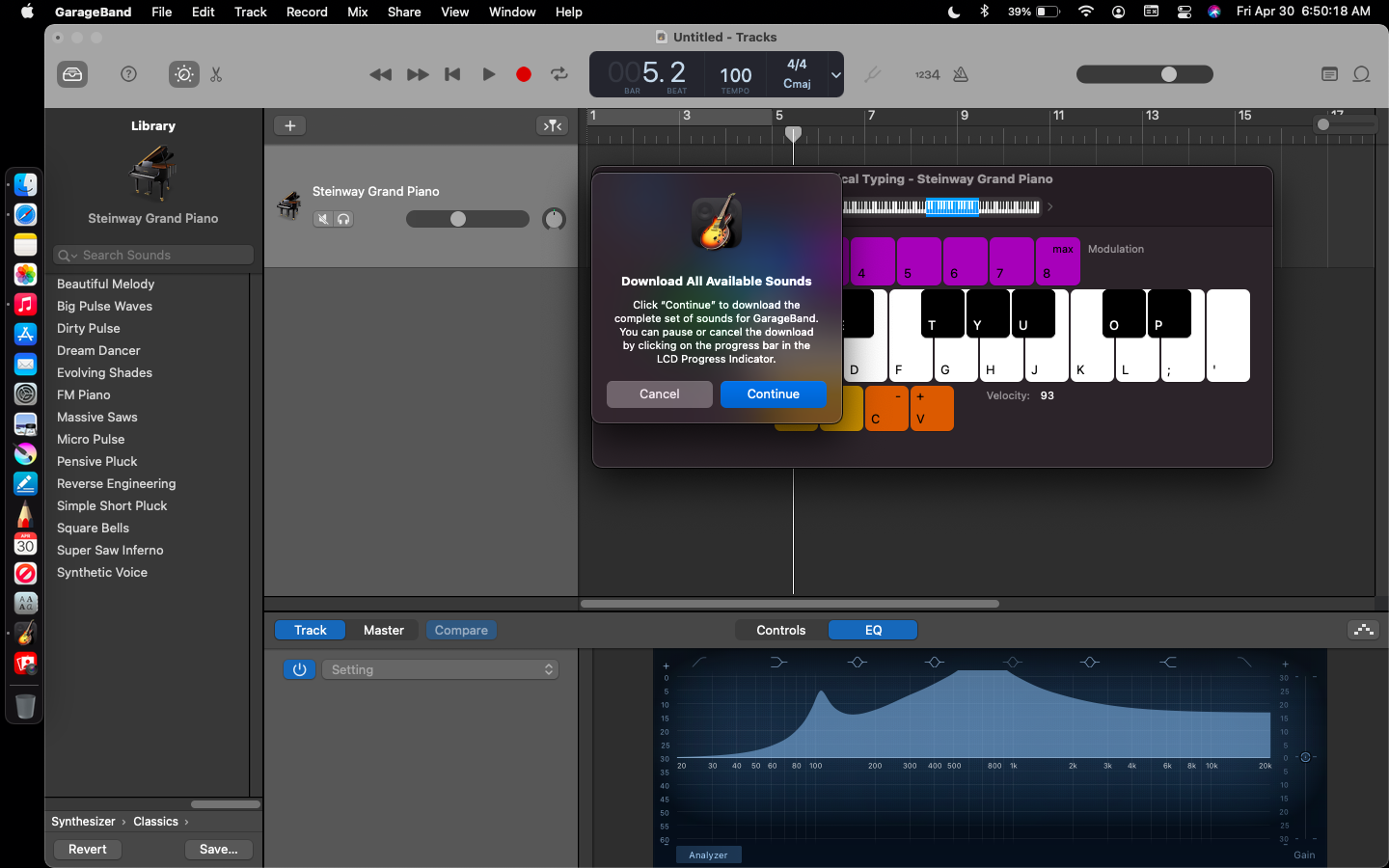This screenshot has height=868, width=1389.
Task: Open Safari from the Dock
Action: [x=25, y=214]
